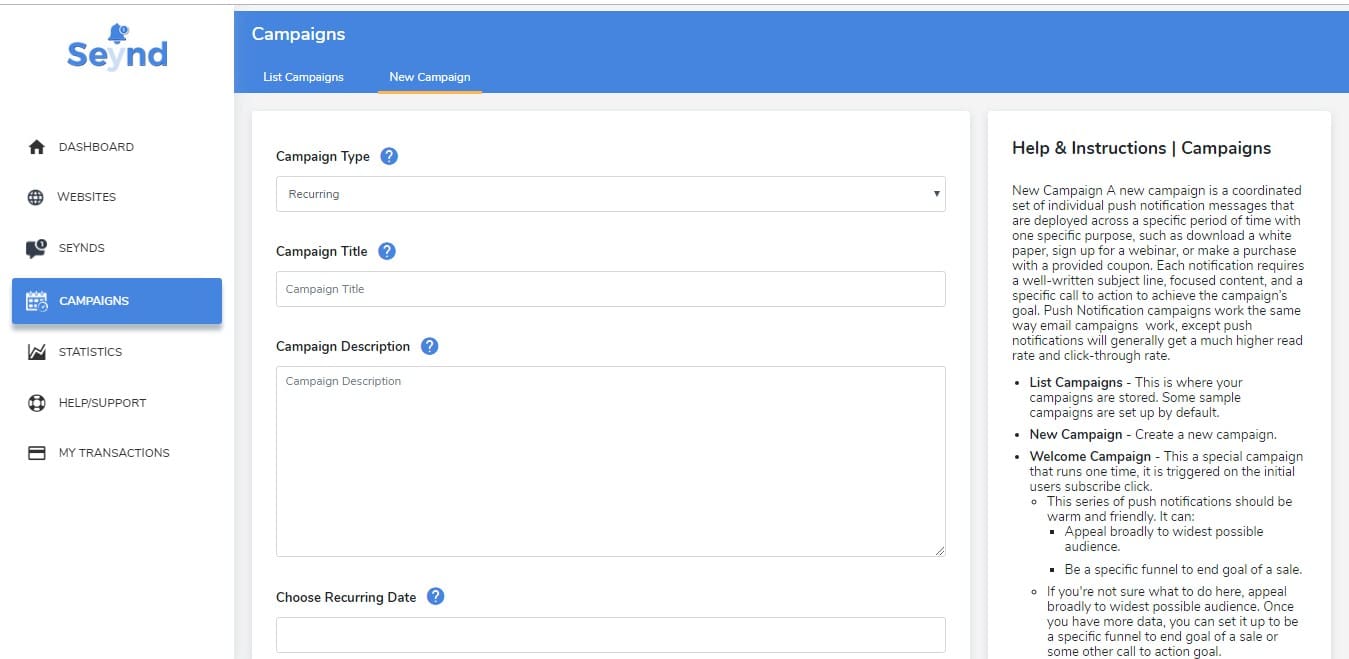The height and width of the screenshot is (659, 1349).
Task: Open Statistics from the sidebar
Action: 90,352
